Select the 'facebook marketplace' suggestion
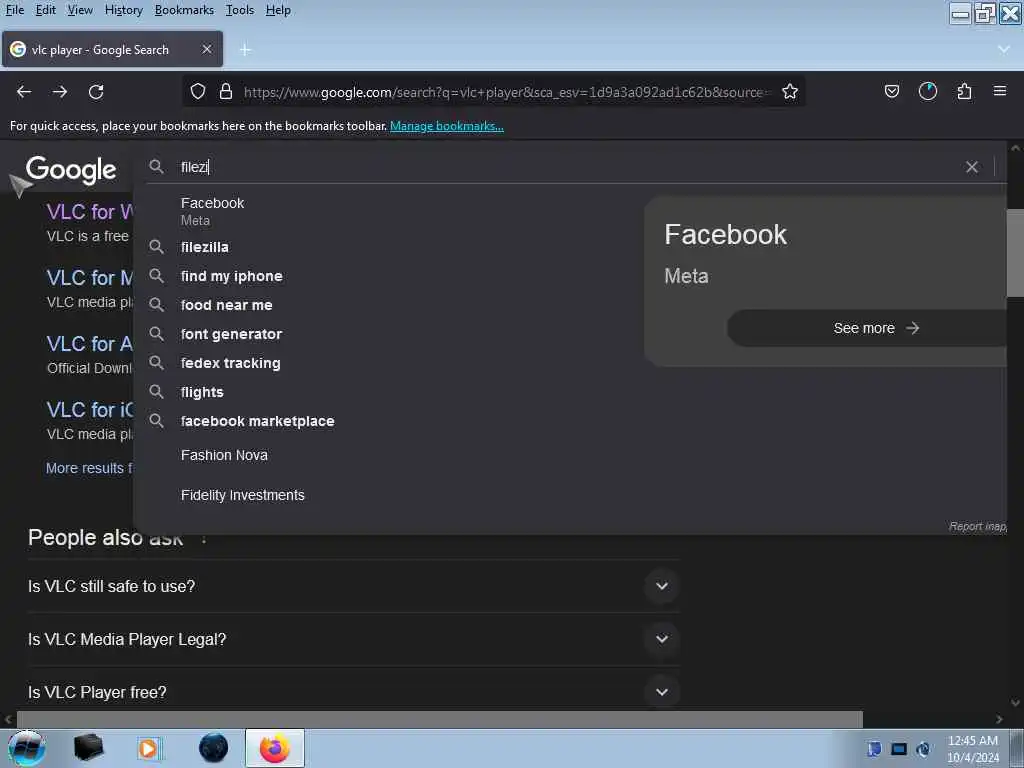1024x768 pixels. pos(257,421)
